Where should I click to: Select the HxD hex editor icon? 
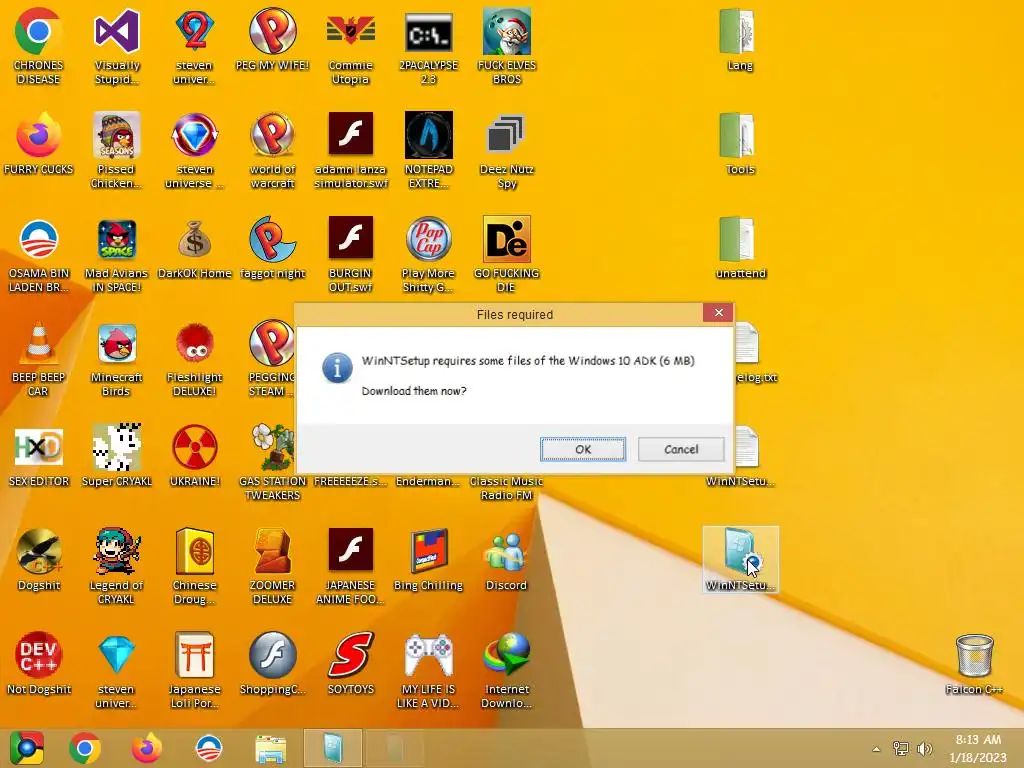pyautogui.click(x=39, y=456)
